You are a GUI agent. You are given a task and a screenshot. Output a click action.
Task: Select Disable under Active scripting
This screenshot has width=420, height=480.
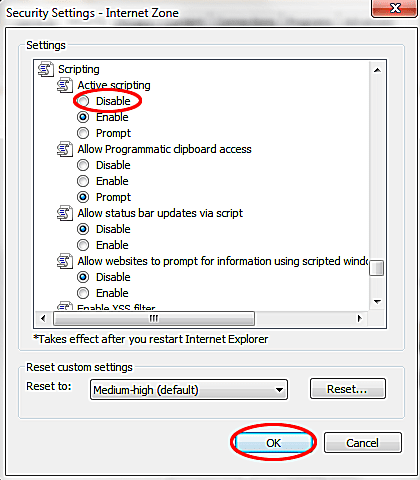(83, 101)
